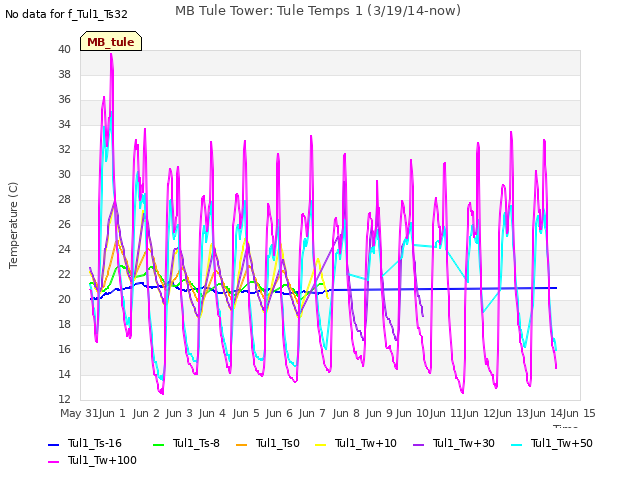Click the chart title MB Tule Tower
The width and height of the screenshot is (640, 480).
tap(318, 11)
